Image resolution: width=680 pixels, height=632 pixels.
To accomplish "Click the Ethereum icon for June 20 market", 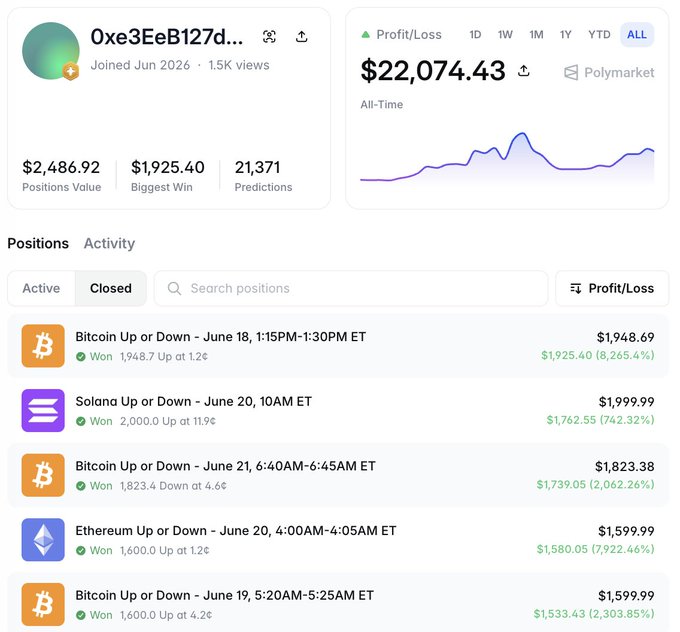I will pos(43,540).
